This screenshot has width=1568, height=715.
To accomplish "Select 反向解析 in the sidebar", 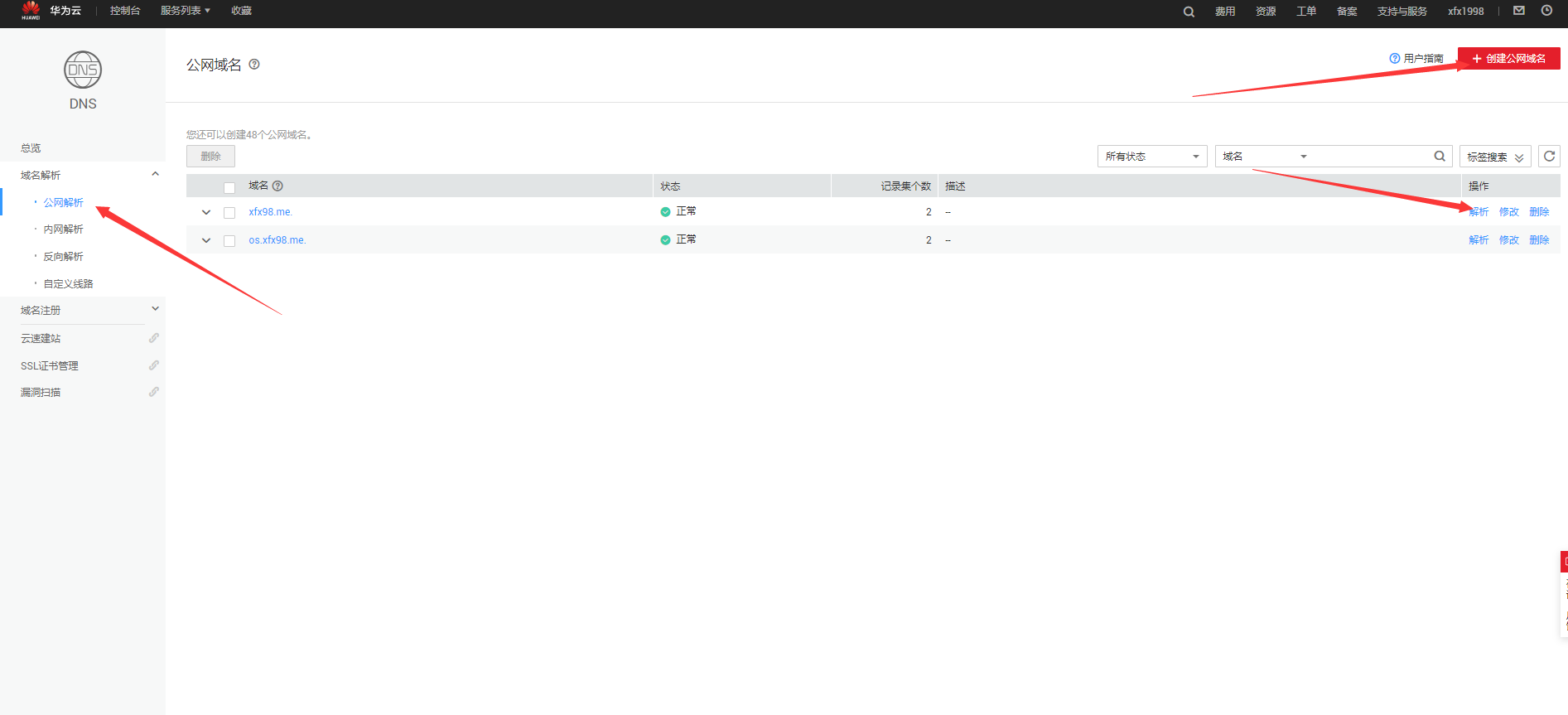I will tap(64, 256).
